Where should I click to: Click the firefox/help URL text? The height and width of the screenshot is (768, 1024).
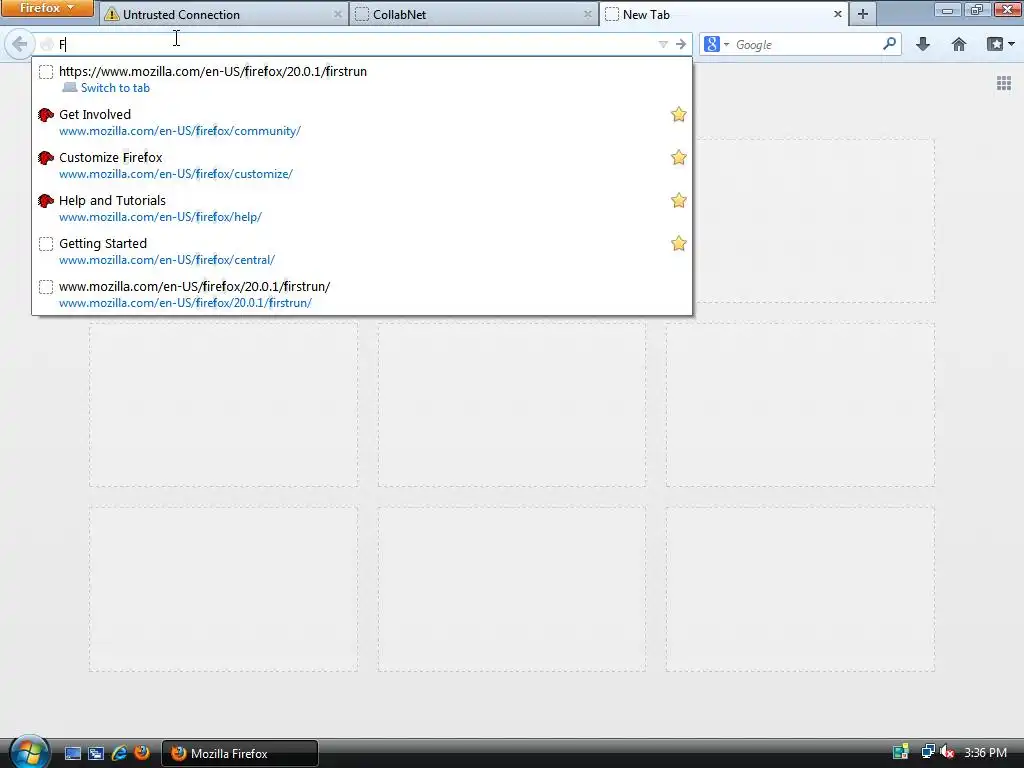coord(160,217)
